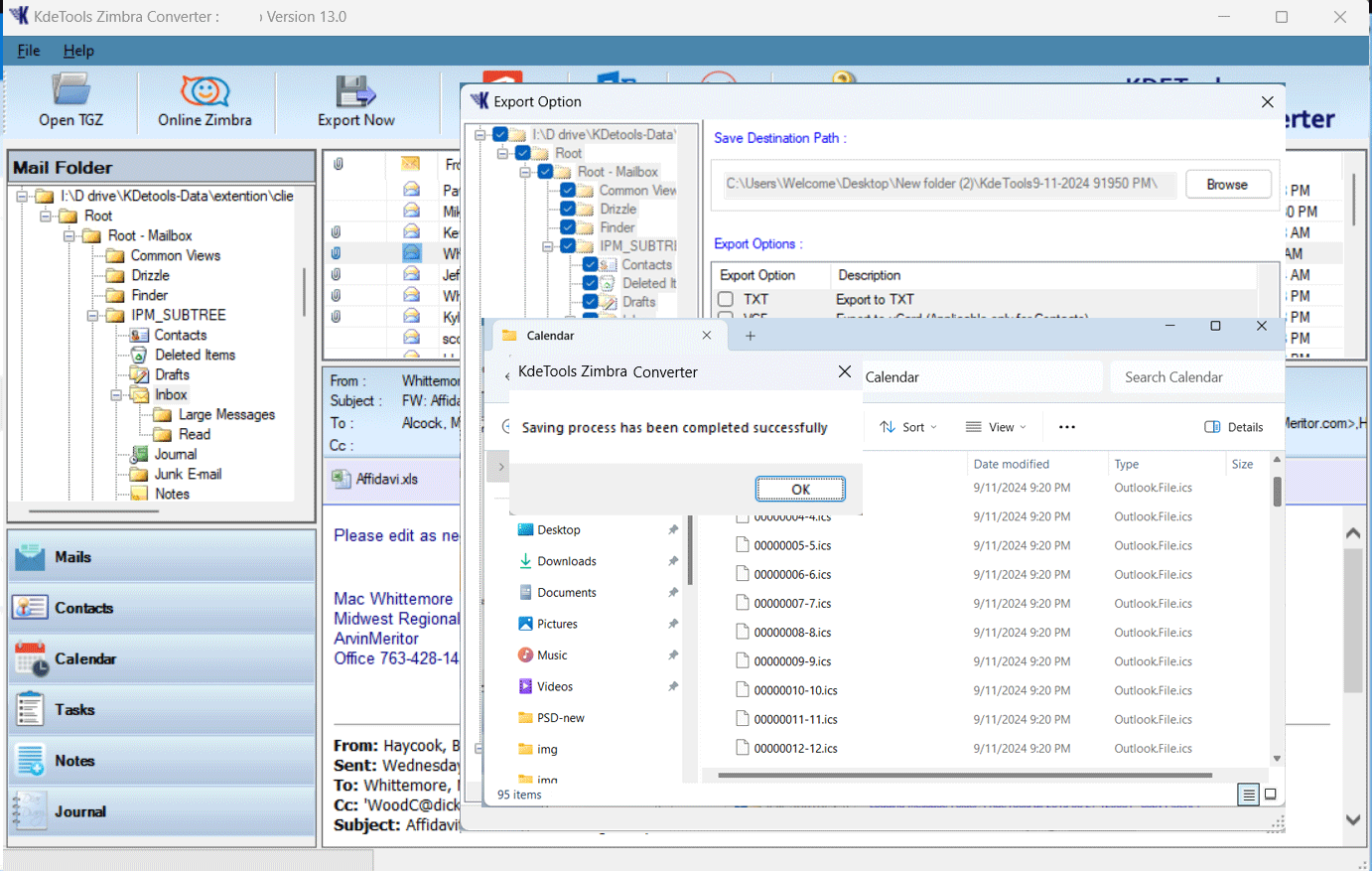Uncheck the I:\D drive root checkbox
The image size is (1372, 871).
pyautogui.click(x=500, y=134)
